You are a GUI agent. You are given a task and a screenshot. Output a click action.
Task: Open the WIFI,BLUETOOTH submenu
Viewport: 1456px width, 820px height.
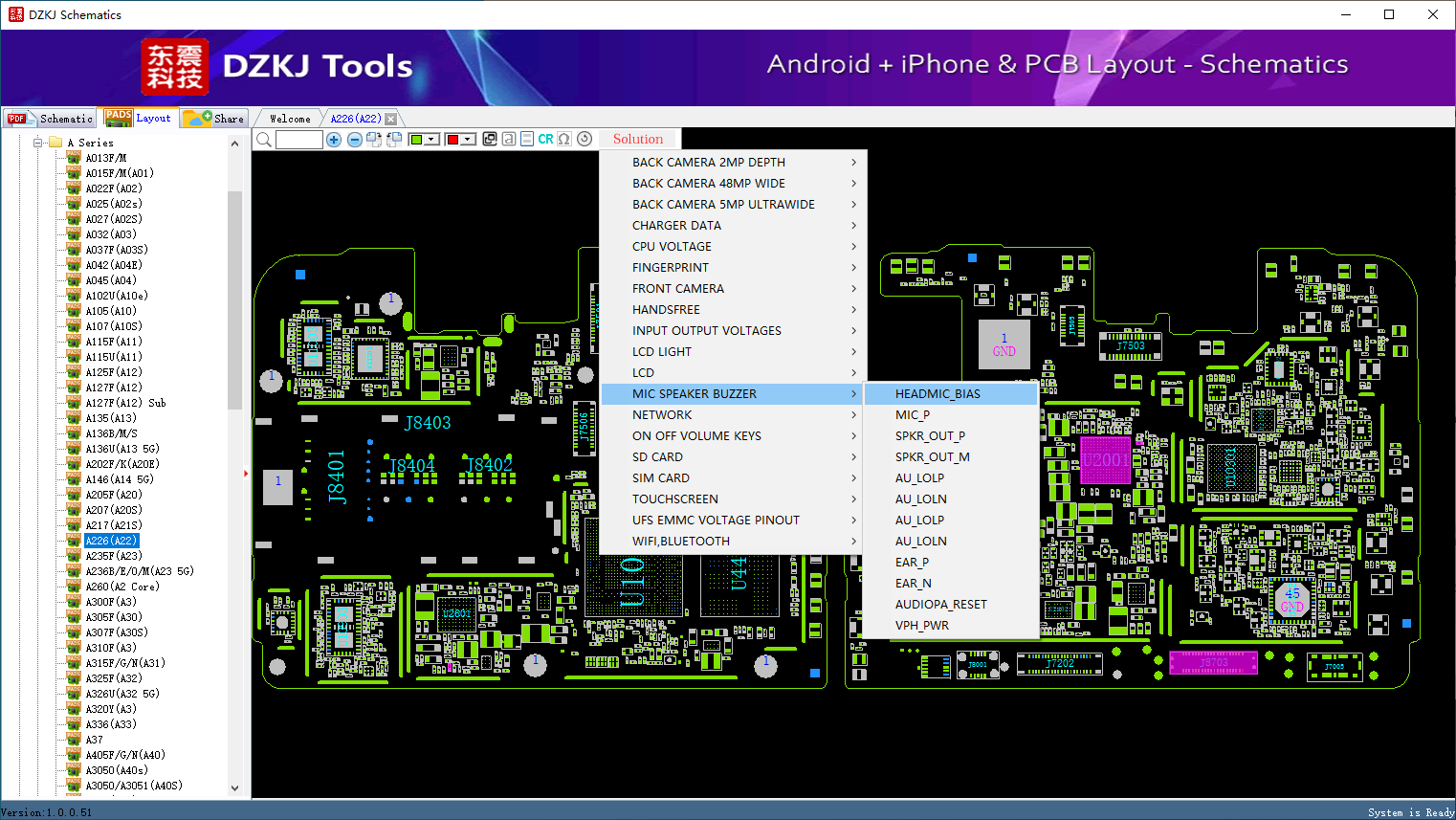pos(734,541)
